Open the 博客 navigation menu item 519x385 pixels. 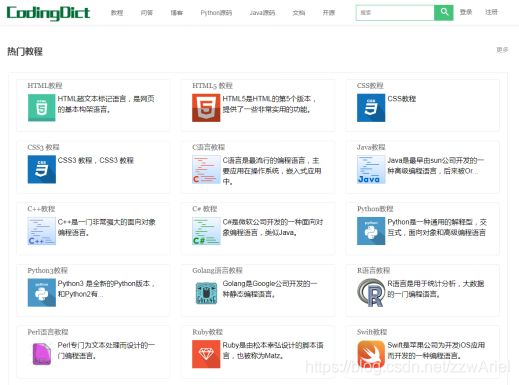(x=177, y=13)
